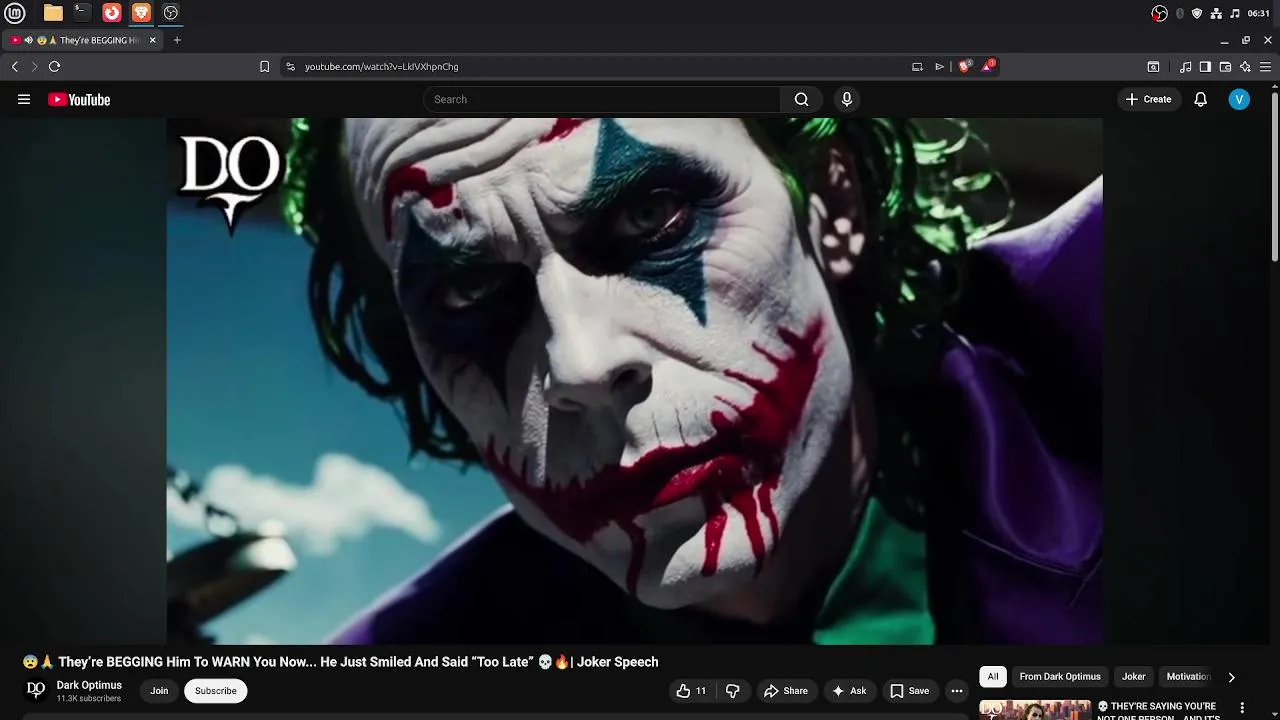This screenshot has width=1280, height=720.
Task: Share the video
Action: coord(786,691)
